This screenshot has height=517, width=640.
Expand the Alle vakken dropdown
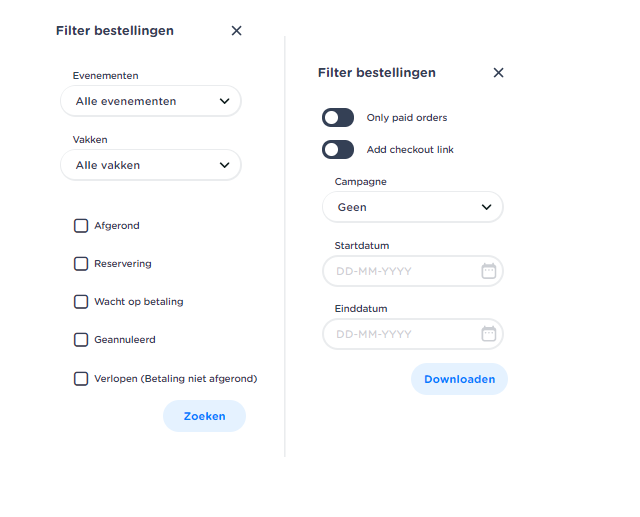(150, 165)
